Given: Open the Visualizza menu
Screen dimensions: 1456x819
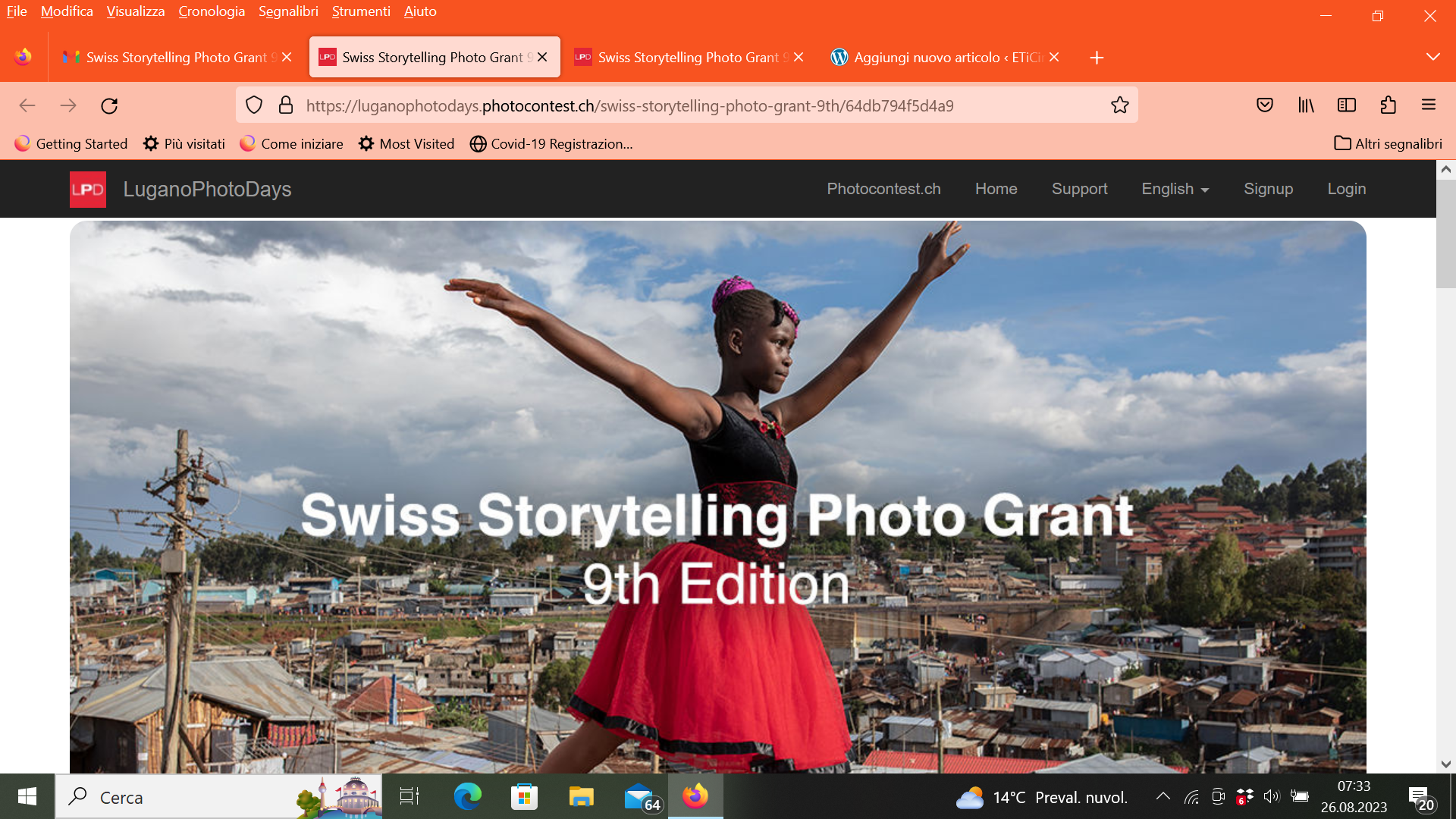Looking at the screenshot, I should click(136, 11).
